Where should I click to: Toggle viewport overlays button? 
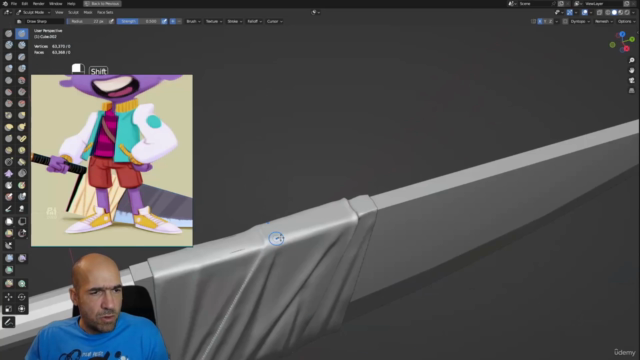(x=585, y=12)
